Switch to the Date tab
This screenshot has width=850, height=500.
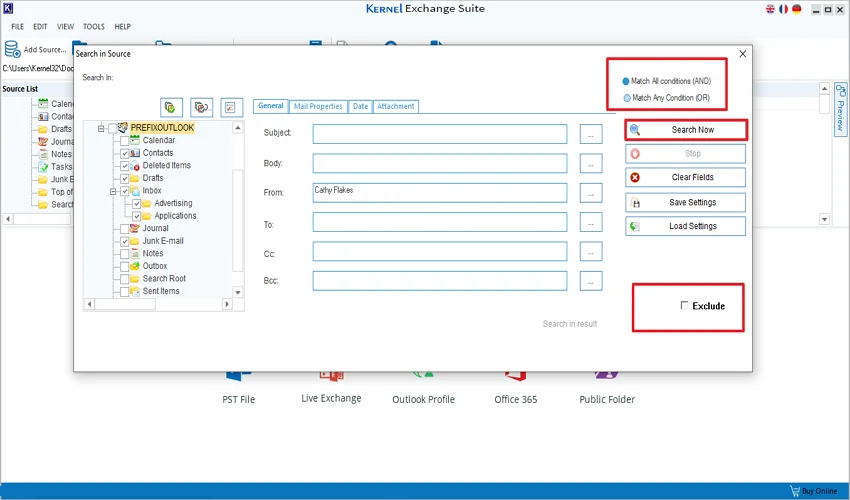pyautogui.click(x=360, y=106)
